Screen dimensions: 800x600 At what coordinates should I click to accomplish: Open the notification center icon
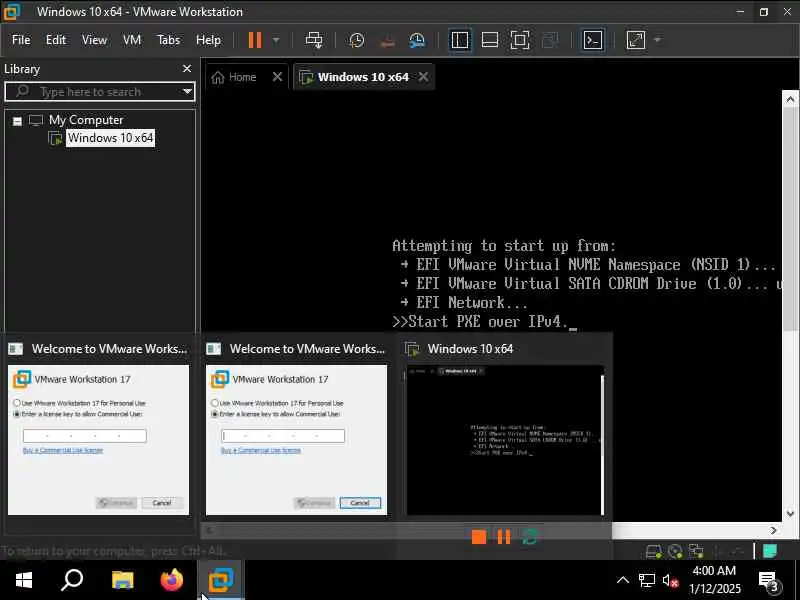tap(769, 581)
